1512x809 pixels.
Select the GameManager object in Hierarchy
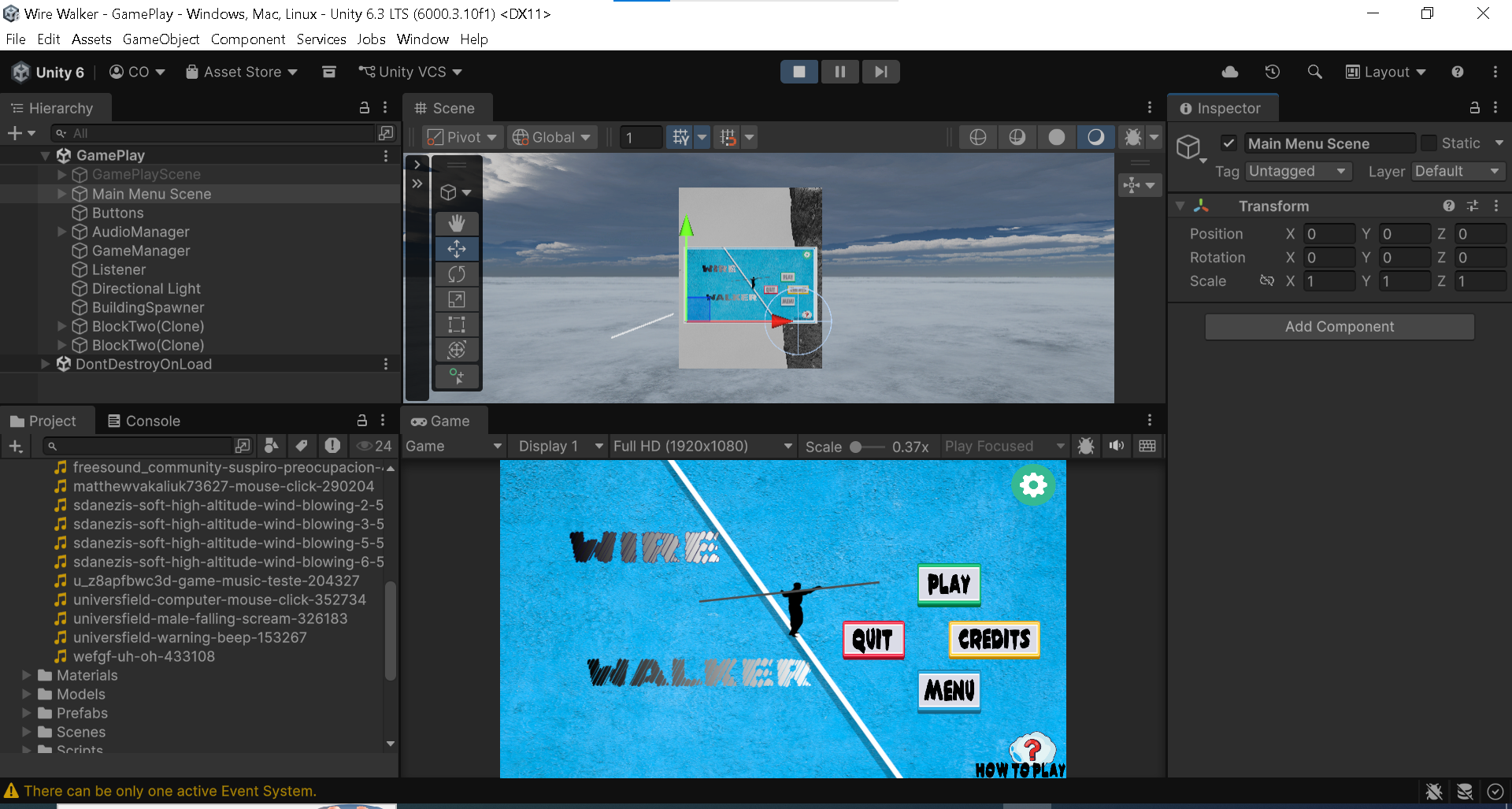141,250
